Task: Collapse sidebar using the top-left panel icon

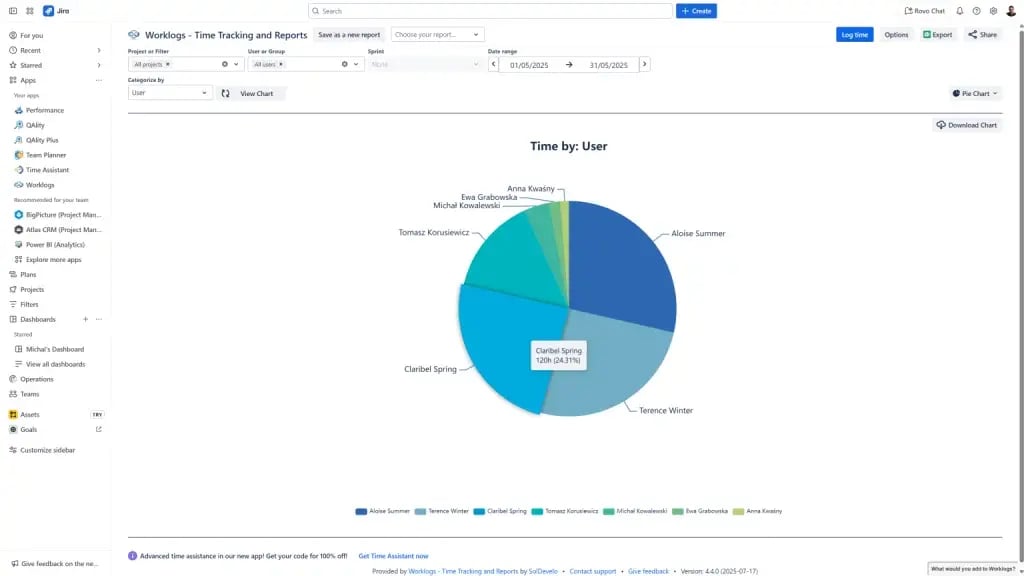Action: pyautogui.click(x=13, y=11)
